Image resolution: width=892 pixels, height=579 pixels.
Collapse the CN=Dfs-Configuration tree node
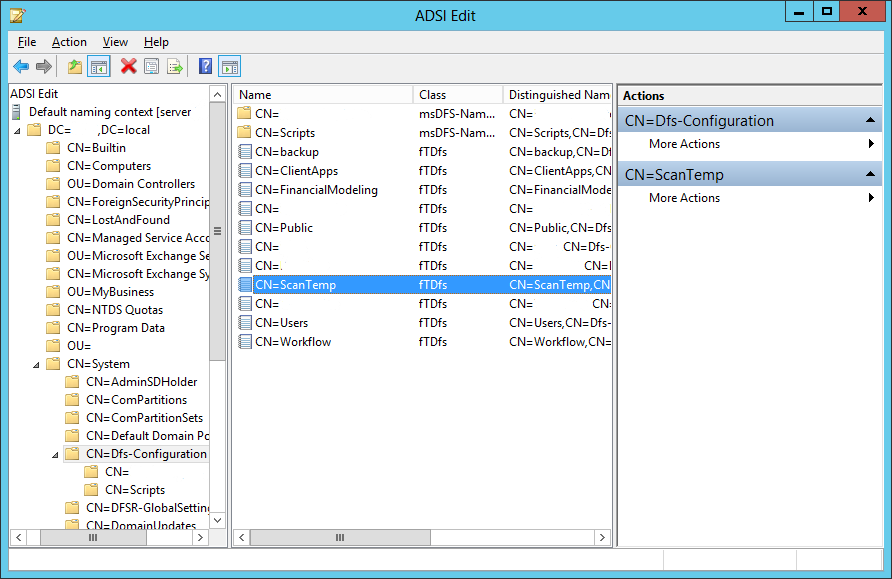tap(55, 454)
